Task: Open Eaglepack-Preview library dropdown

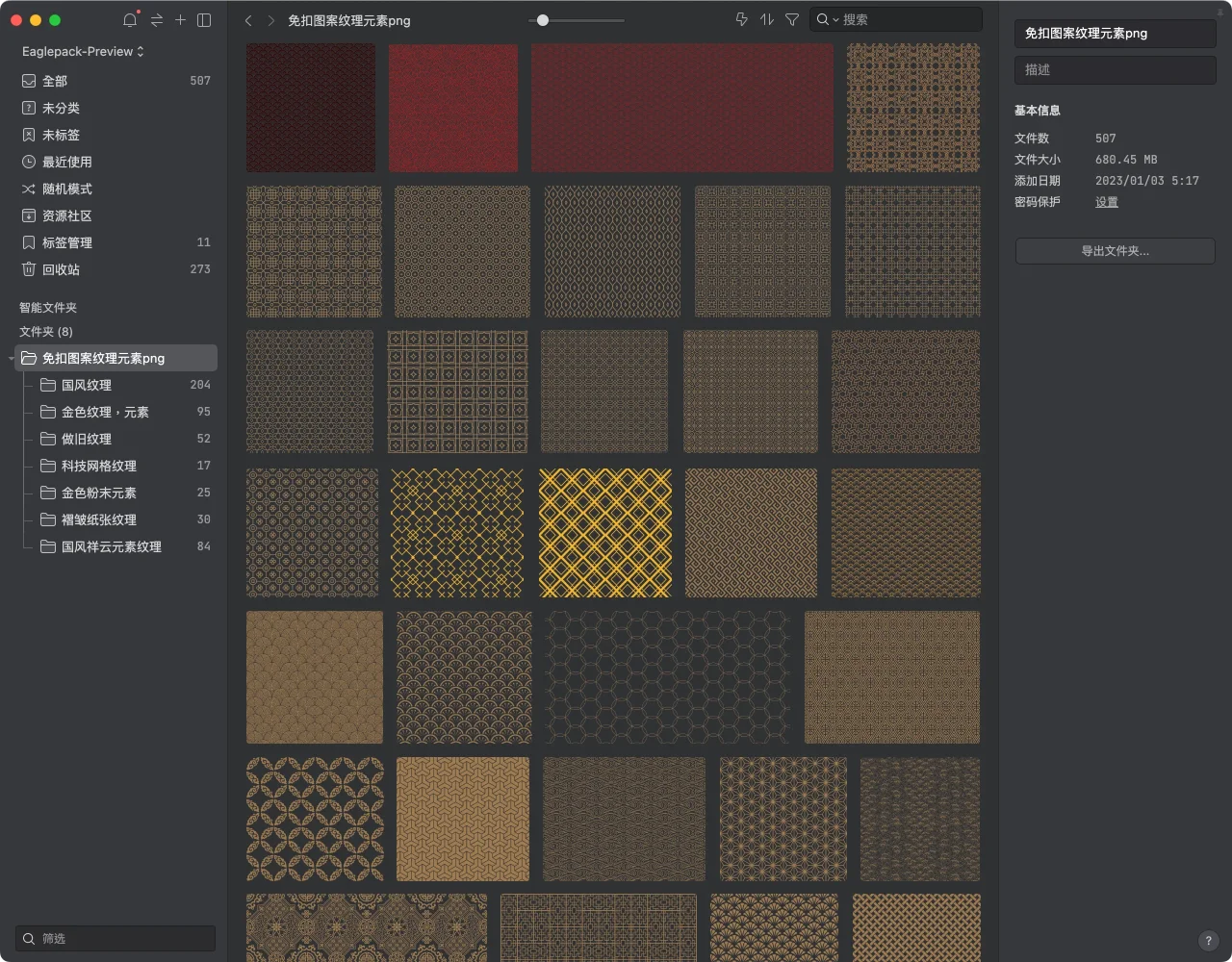Action: [83, 52]
